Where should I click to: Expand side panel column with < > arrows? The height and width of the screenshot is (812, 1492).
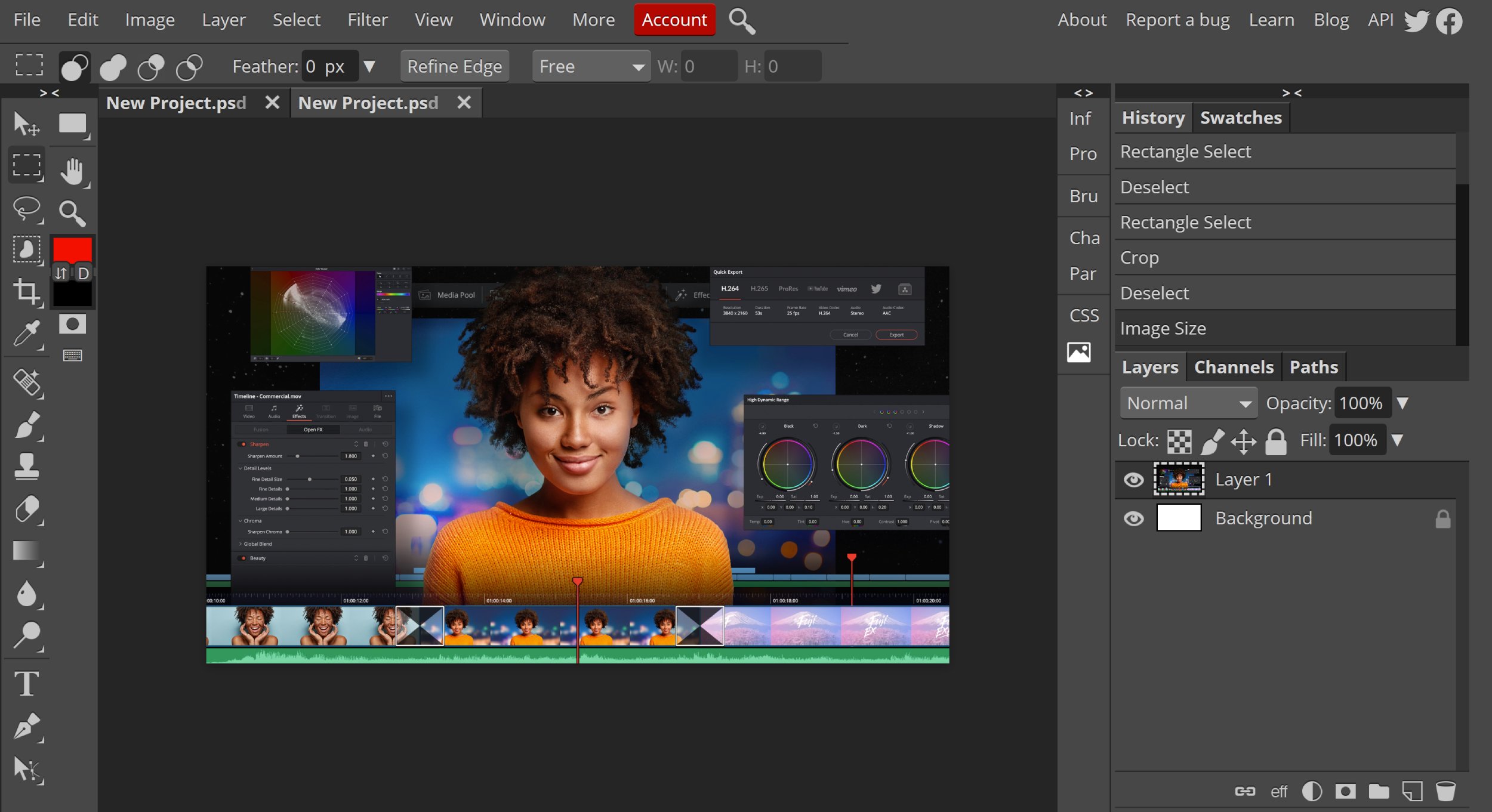tap(1083, 92)
